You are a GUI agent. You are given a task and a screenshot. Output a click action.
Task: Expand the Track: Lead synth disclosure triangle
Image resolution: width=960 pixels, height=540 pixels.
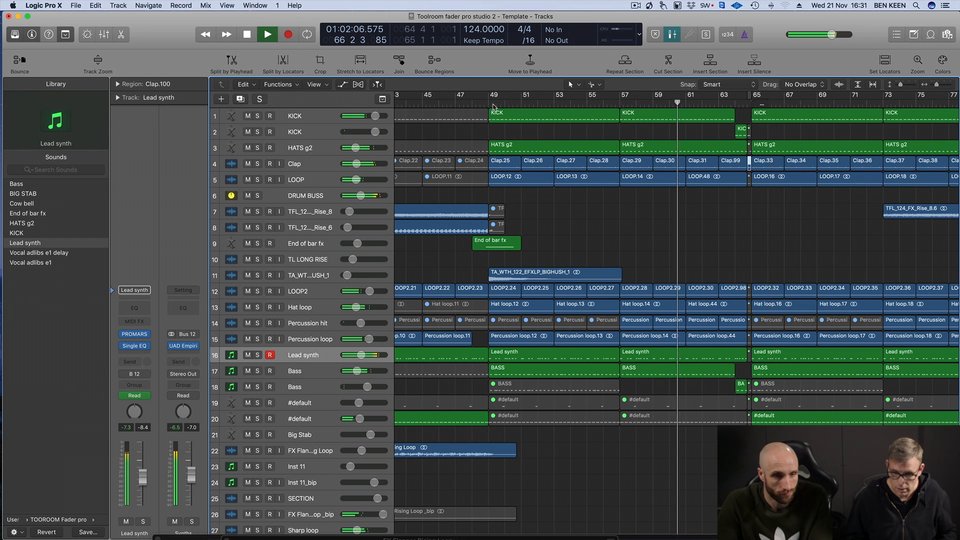[117, 97]
